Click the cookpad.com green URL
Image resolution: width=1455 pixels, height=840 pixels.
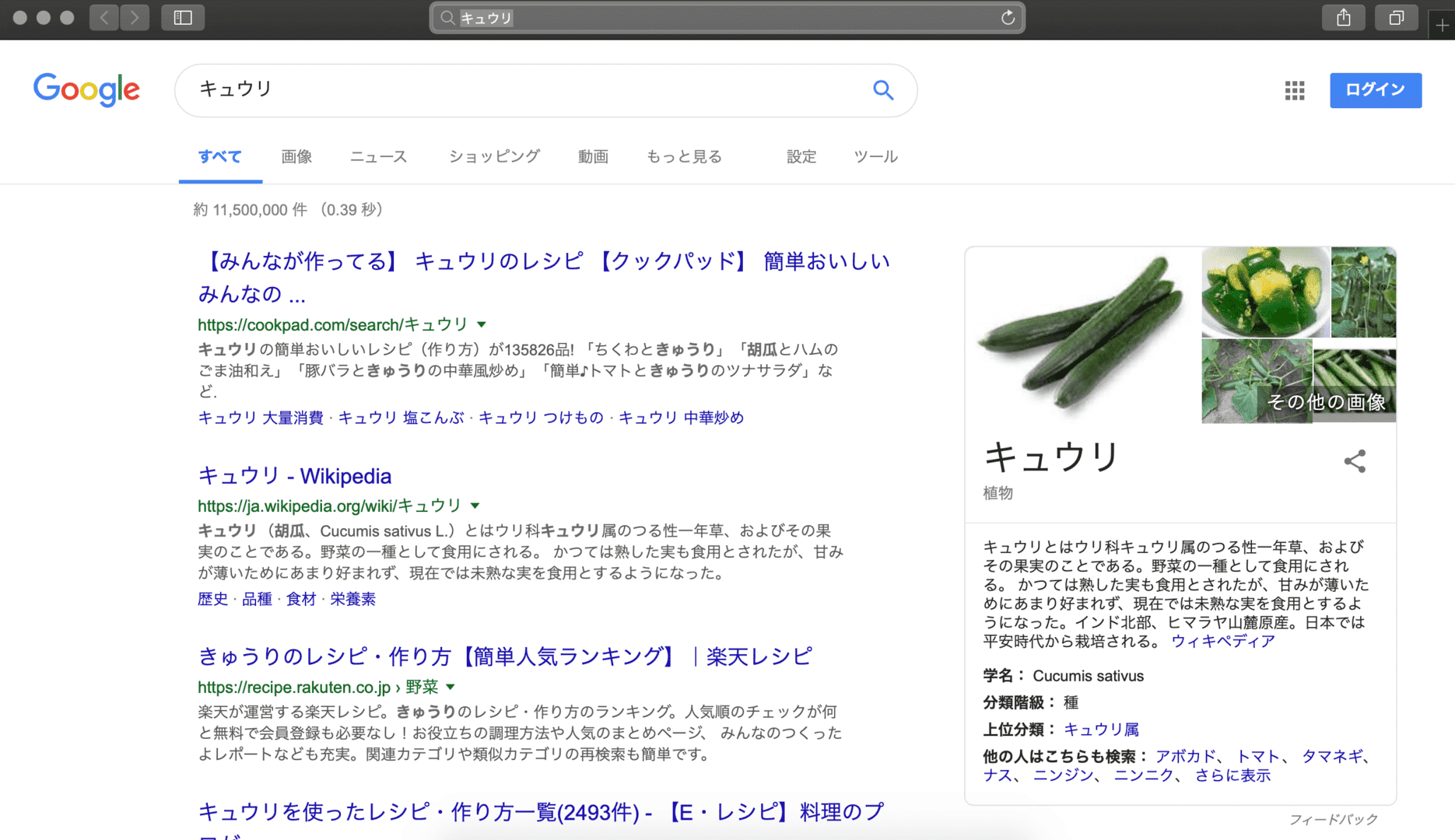click(x=333, y=324)
